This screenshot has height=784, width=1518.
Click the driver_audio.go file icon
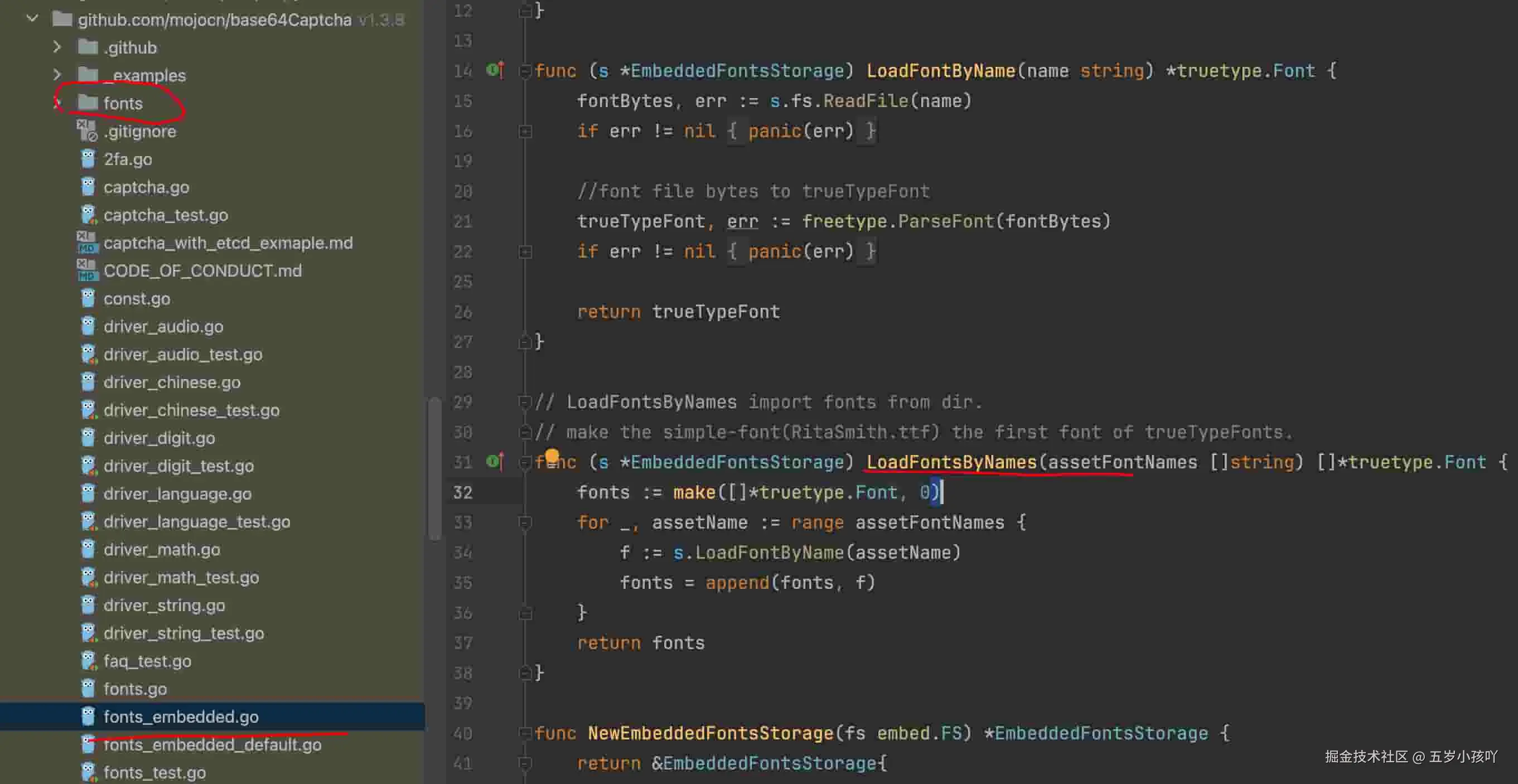[x=88, y=326]
